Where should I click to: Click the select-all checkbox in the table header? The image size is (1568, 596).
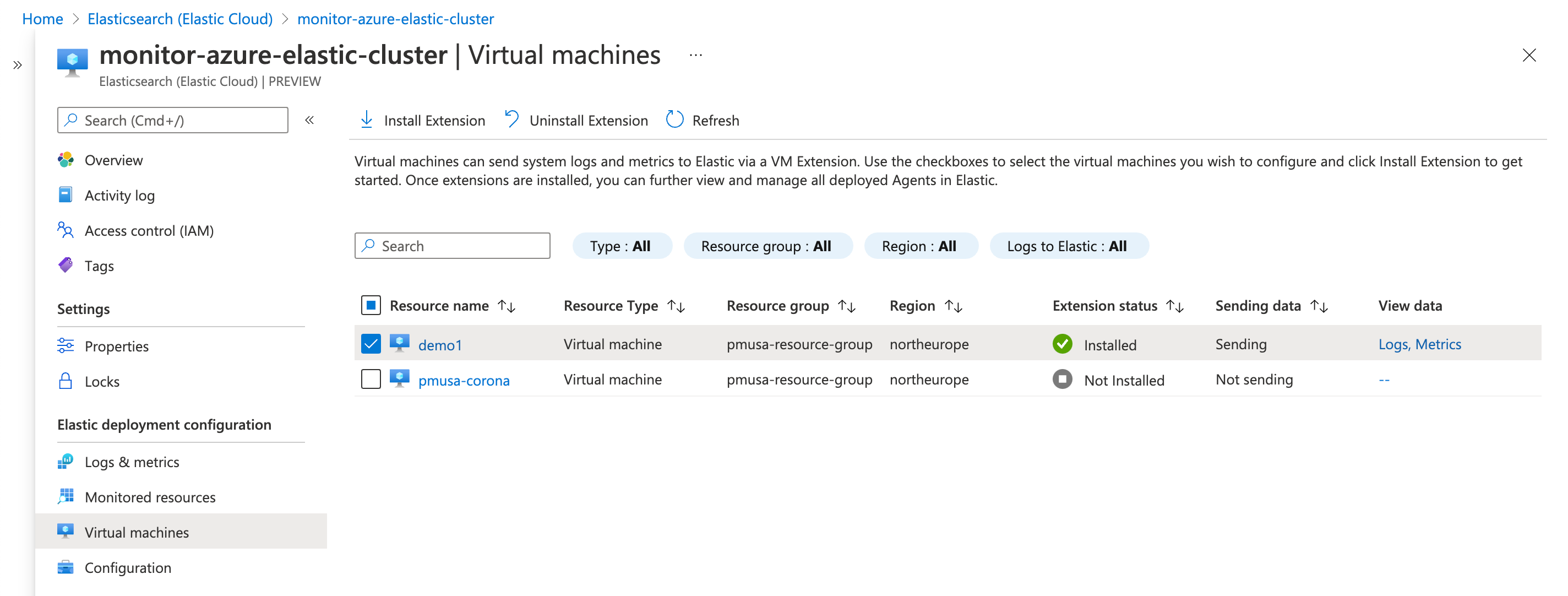[x=371, y=305]
